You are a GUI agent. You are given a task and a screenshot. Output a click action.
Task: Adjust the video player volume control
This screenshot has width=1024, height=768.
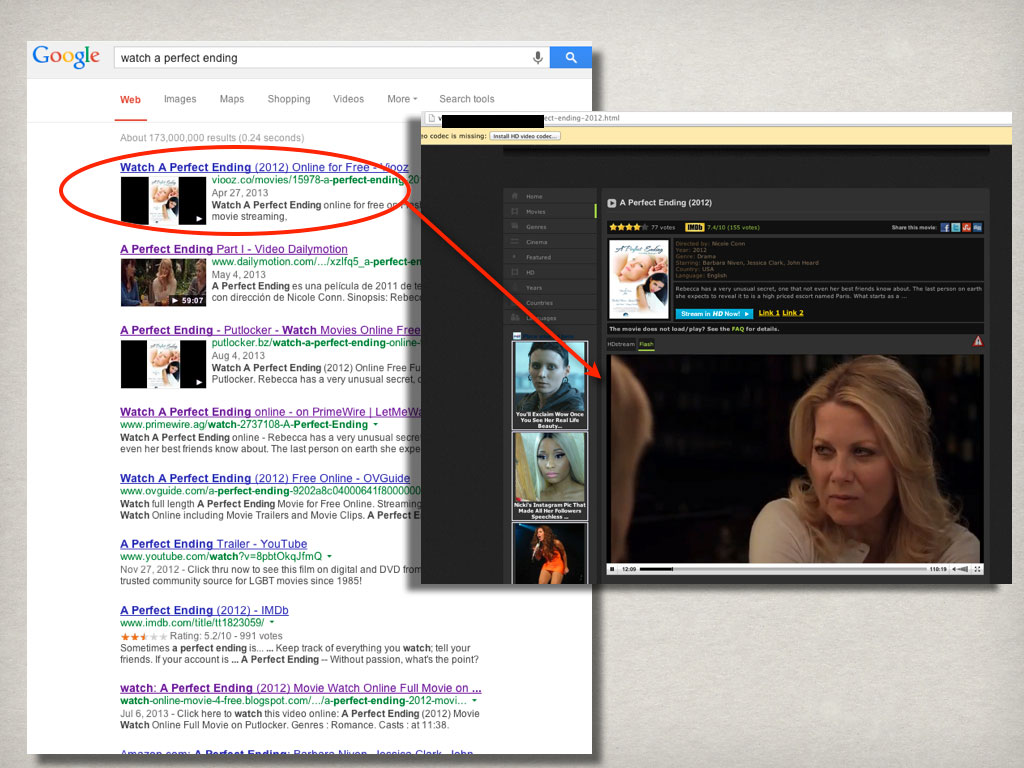pos(961,569)
